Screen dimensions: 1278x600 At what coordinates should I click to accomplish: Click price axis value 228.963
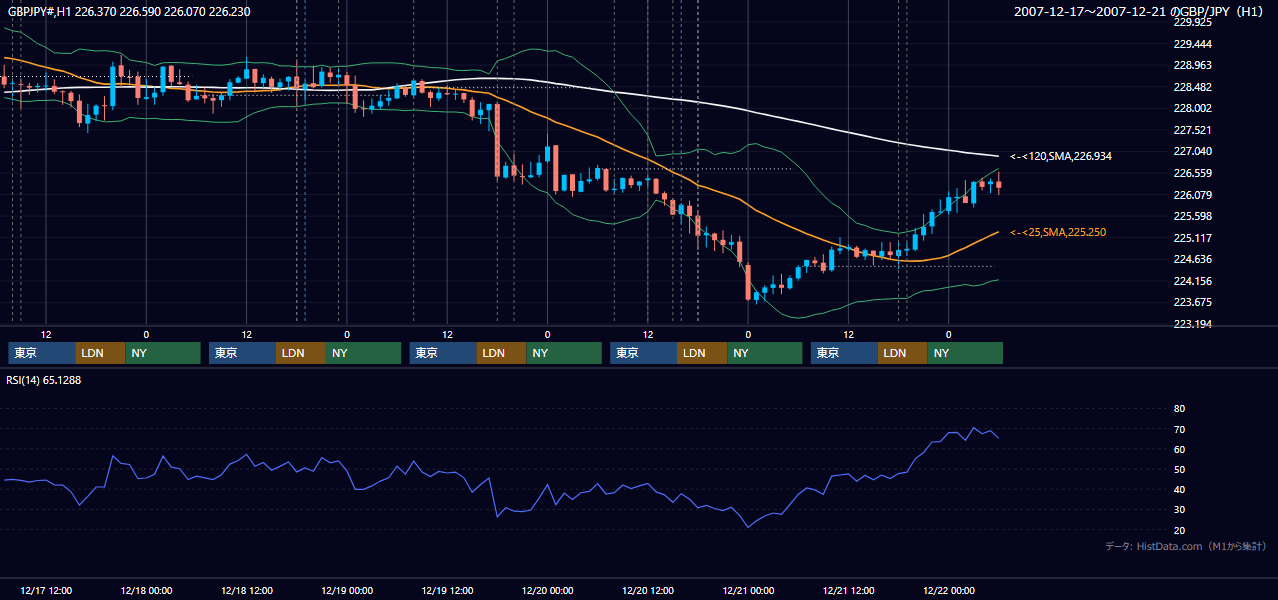click(1192, 65)
